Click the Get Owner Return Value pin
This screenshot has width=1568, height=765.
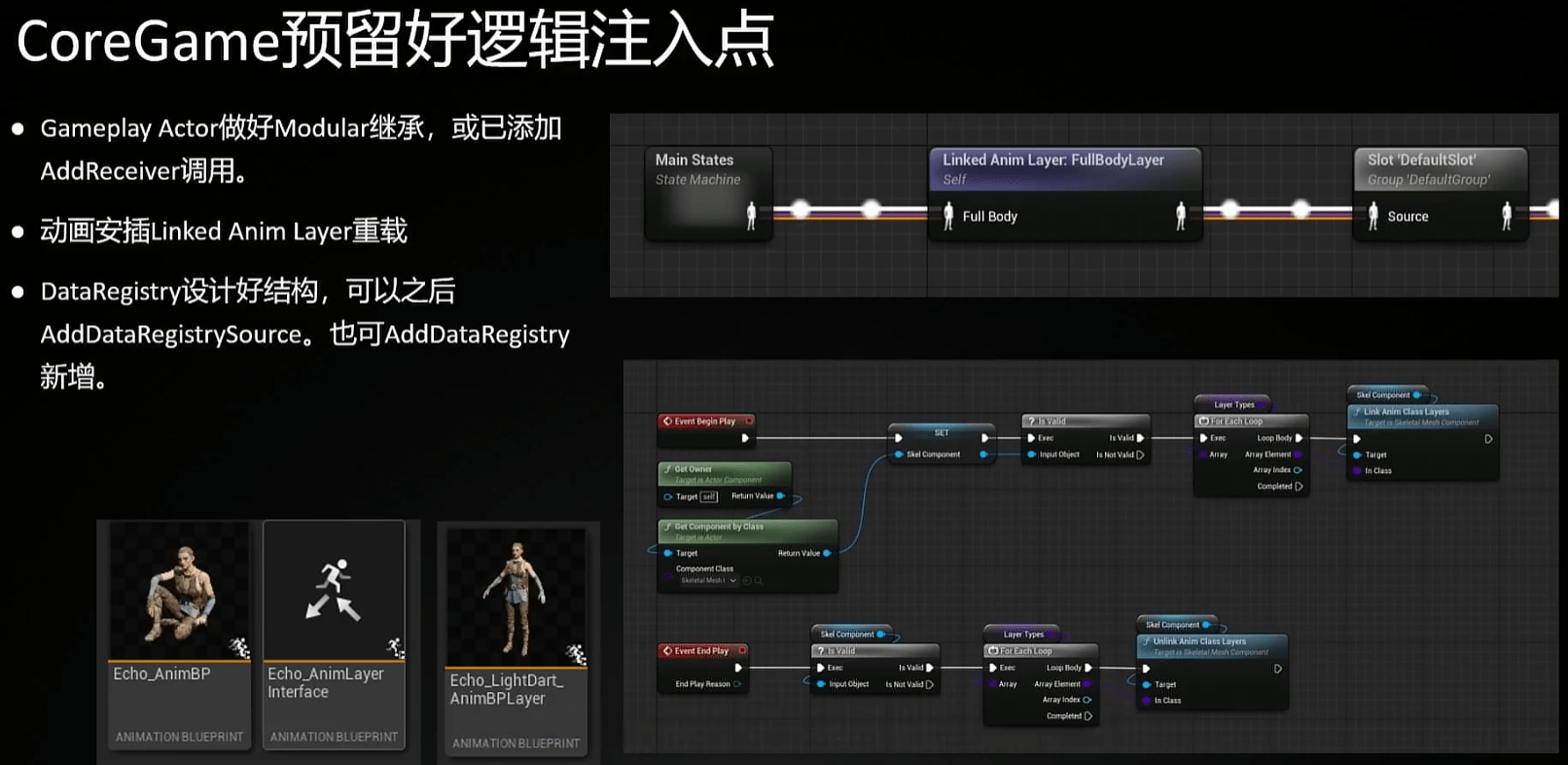(x=780, y=496)
